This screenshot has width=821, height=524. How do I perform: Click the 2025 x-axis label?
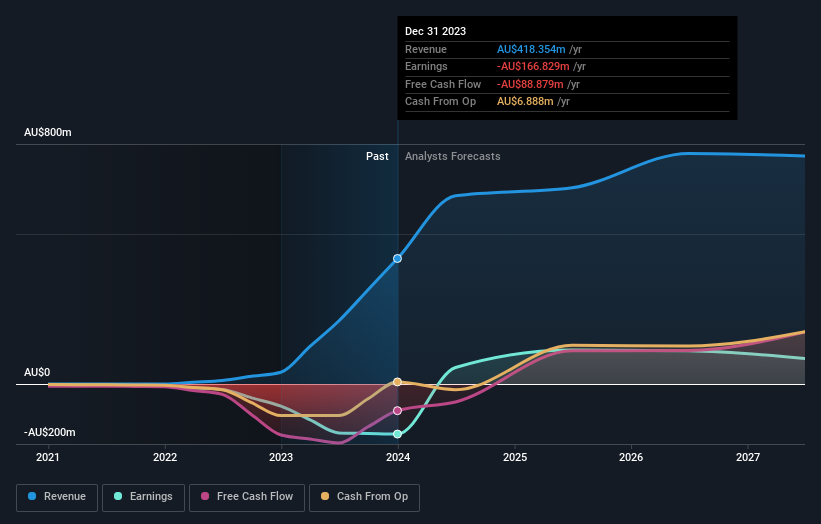tap(515, 458)
